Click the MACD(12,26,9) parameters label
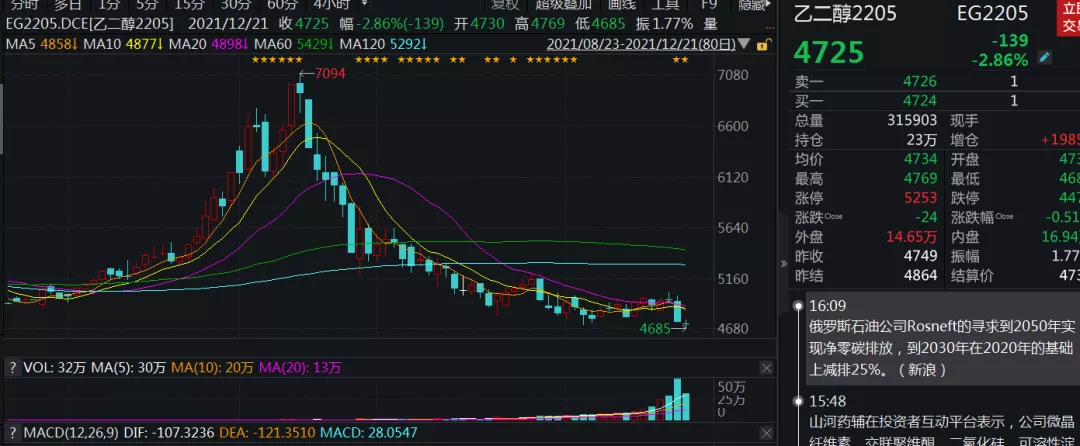The height and width of the screenshot is (446, 1080). coord(71,433)
